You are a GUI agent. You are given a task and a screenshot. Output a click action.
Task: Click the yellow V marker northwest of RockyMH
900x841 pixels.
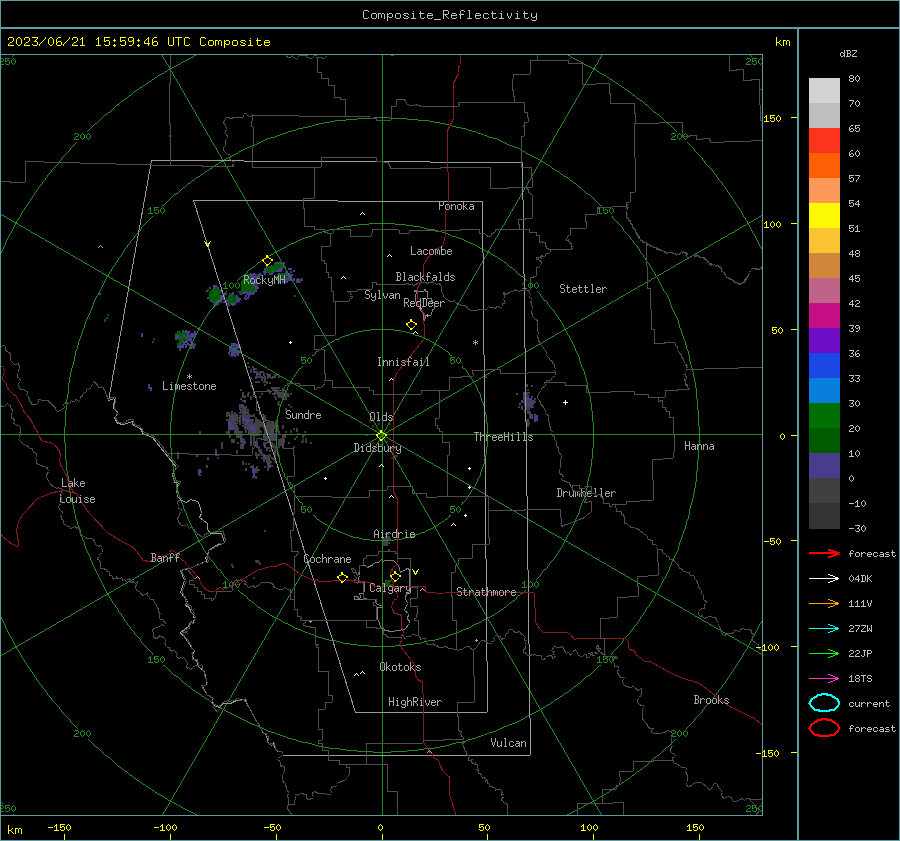[208, 244]
